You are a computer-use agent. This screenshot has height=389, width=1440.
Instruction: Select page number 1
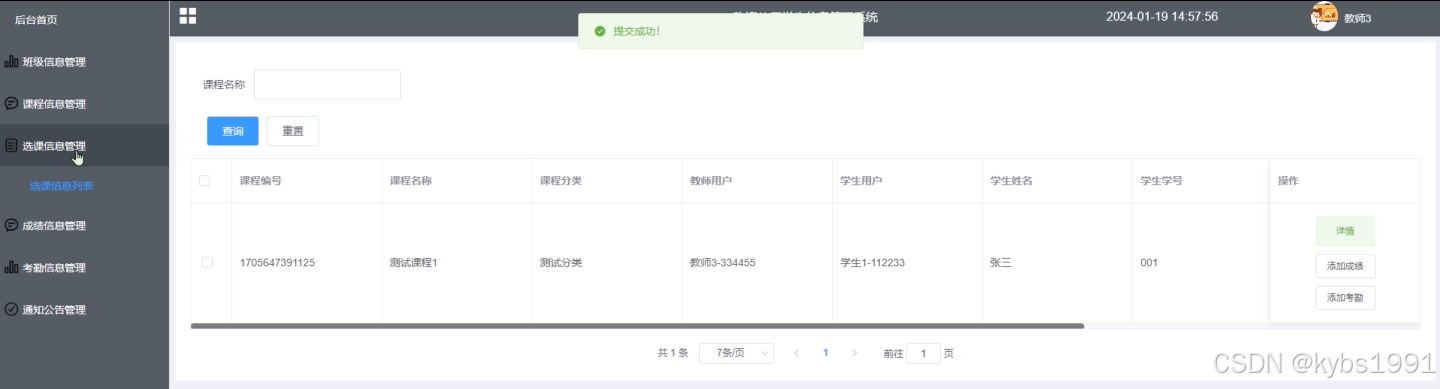[x=825, y=353]
